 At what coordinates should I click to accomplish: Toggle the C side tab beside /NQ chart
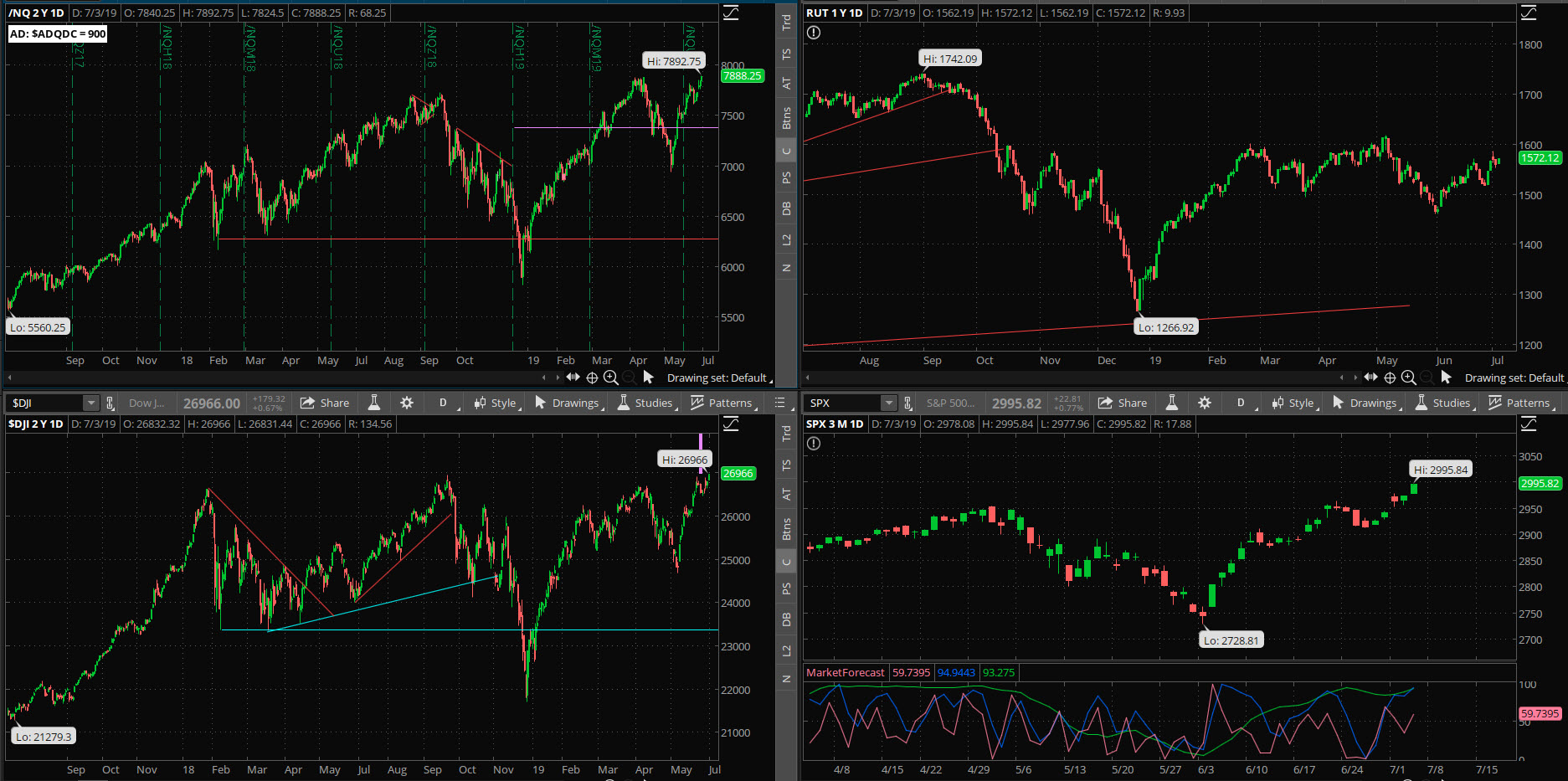click(x=786, y=152)
